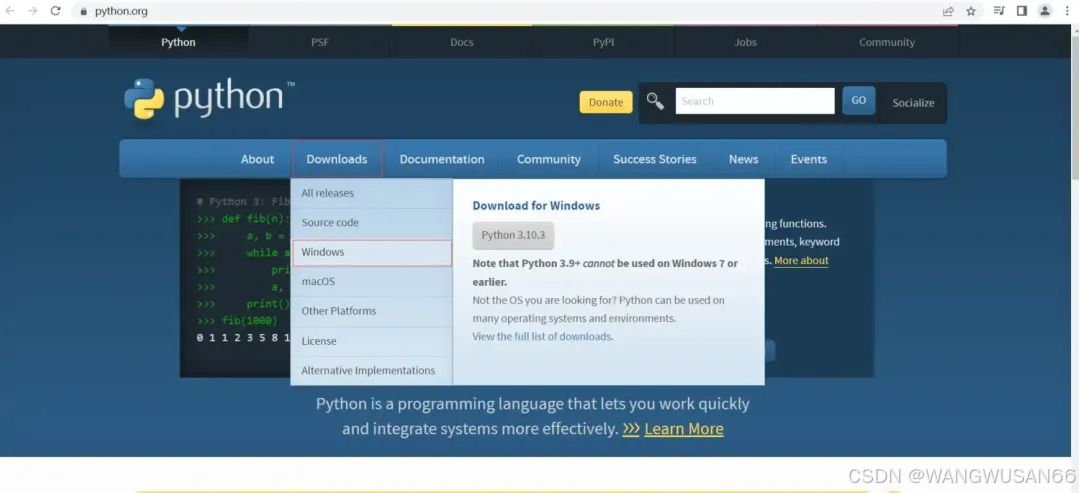Click the yellow Donate button
The height and width of the screenshot is (493, 1080).
[x=606, y=102]
